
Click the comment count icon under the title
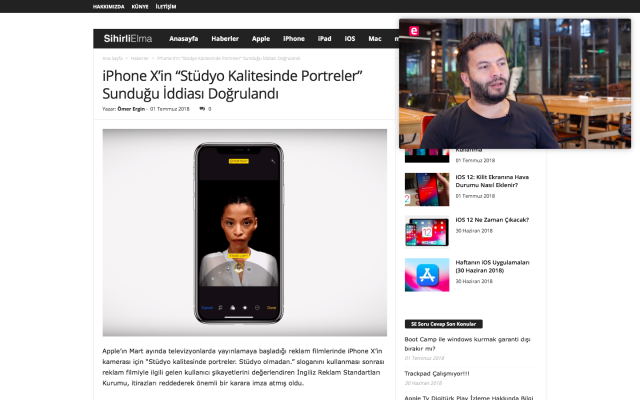(x=202, y=109)
